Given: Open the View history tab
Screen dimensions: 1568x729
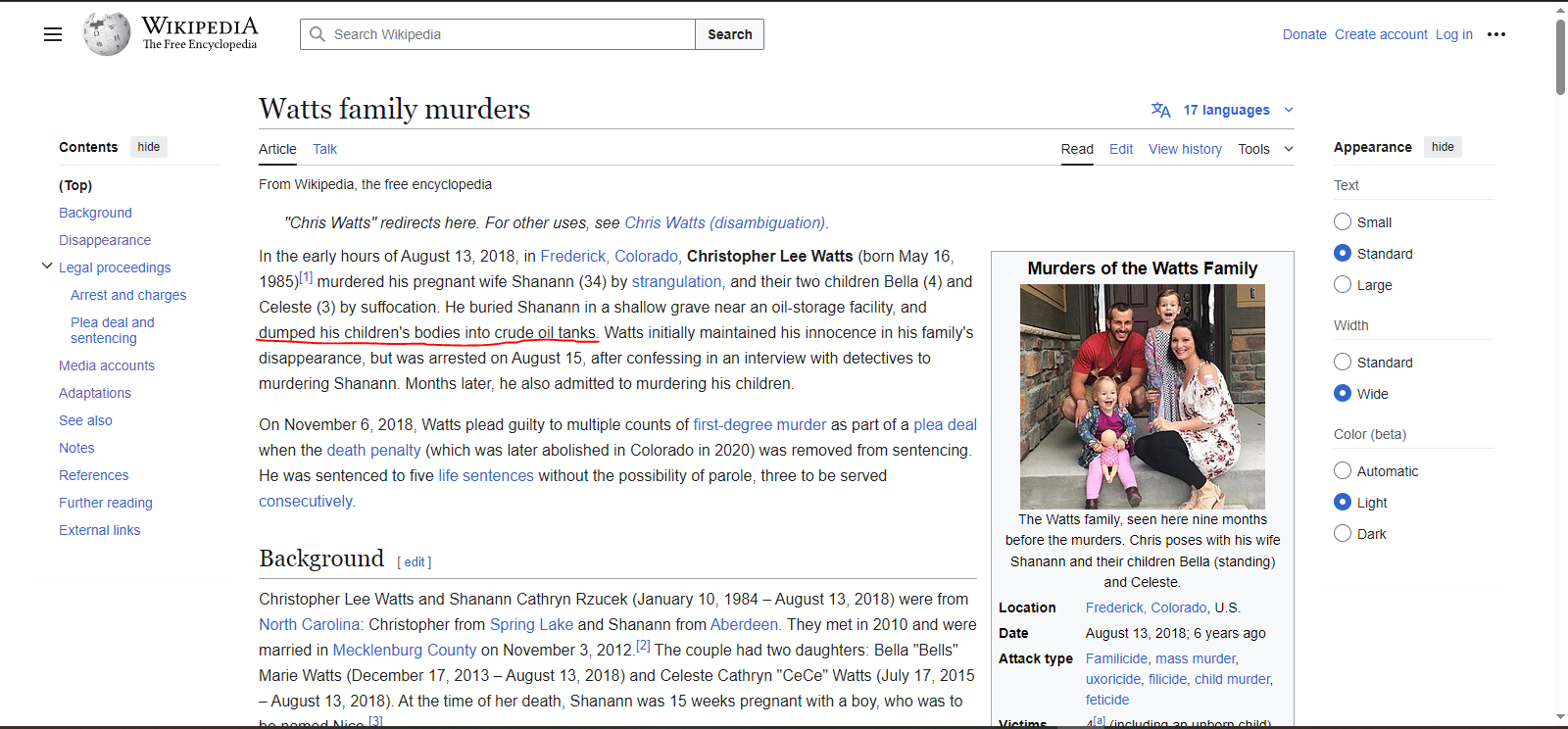Looking at the screenshot, I should click(x=1185, y=149).
